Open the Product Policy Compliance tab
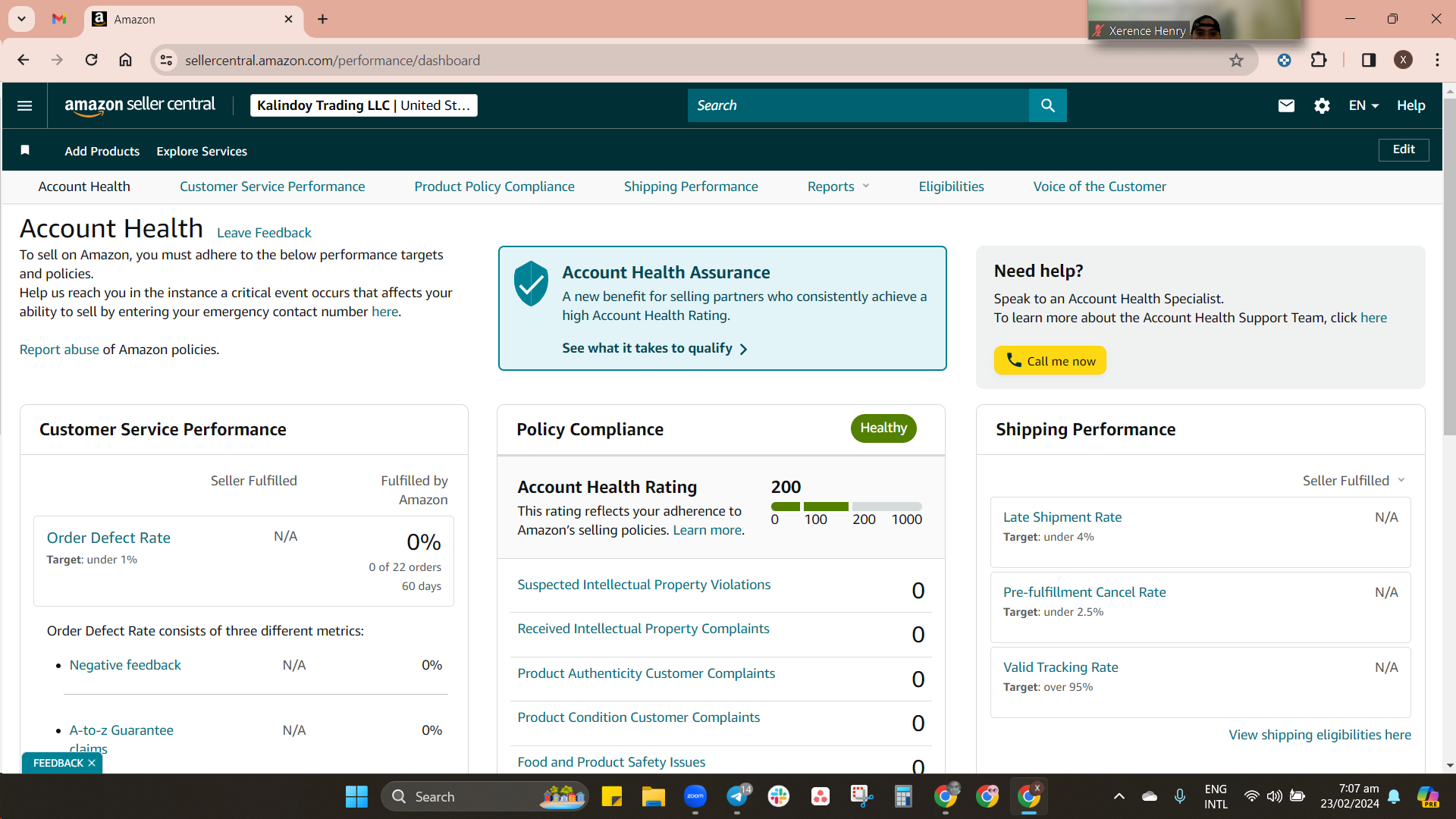 point(494,187)
